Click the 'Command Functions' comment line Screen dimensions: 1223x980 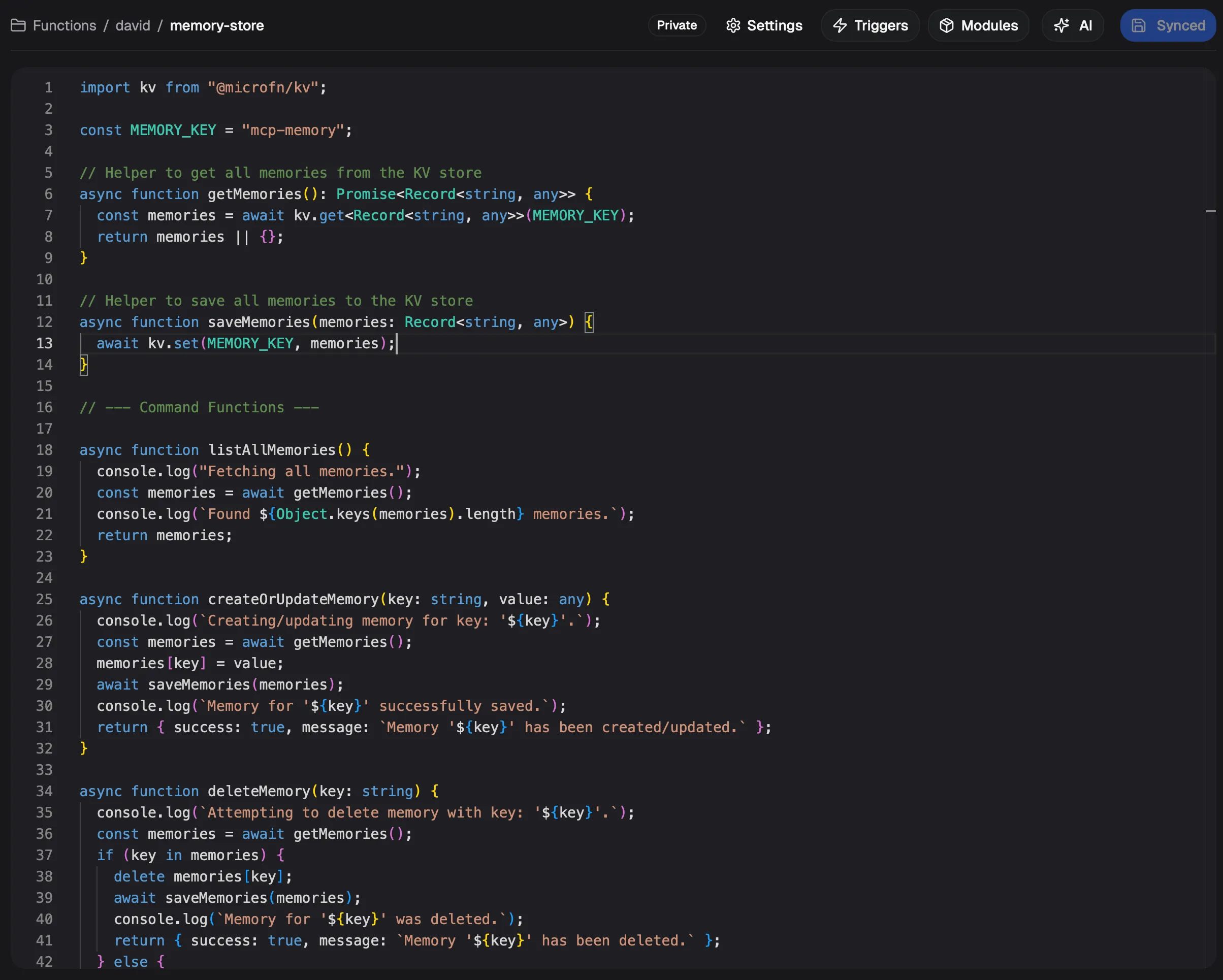[199, 407]
